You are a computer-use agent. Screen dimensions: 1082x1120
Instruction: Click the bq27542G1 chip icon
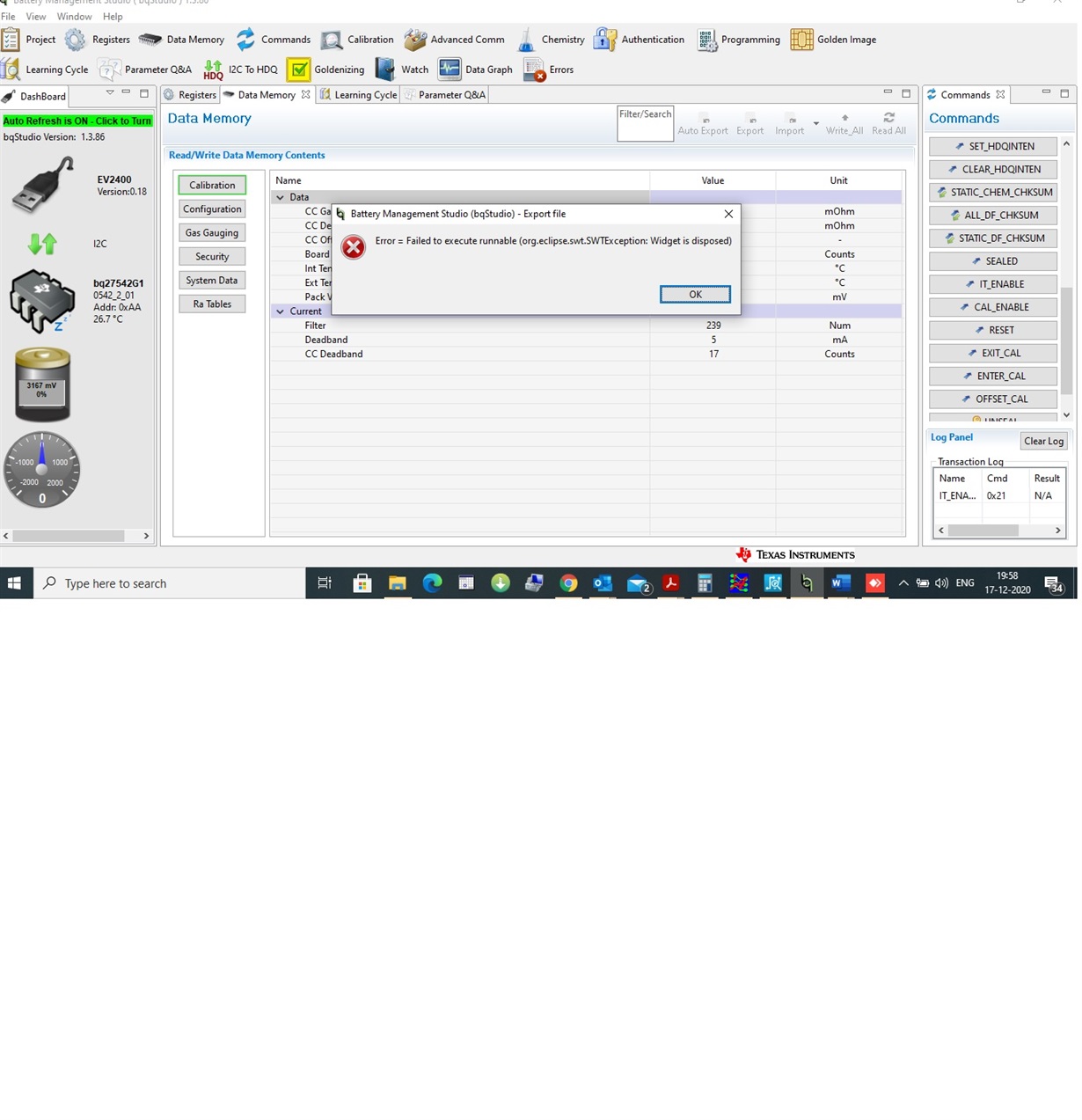pos(41,301)
